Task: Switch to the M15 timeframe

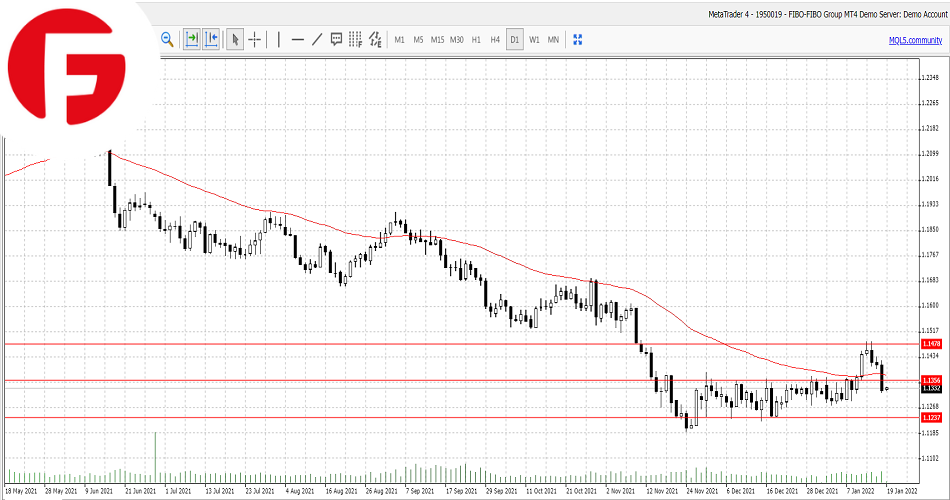Action: [437, 40]
